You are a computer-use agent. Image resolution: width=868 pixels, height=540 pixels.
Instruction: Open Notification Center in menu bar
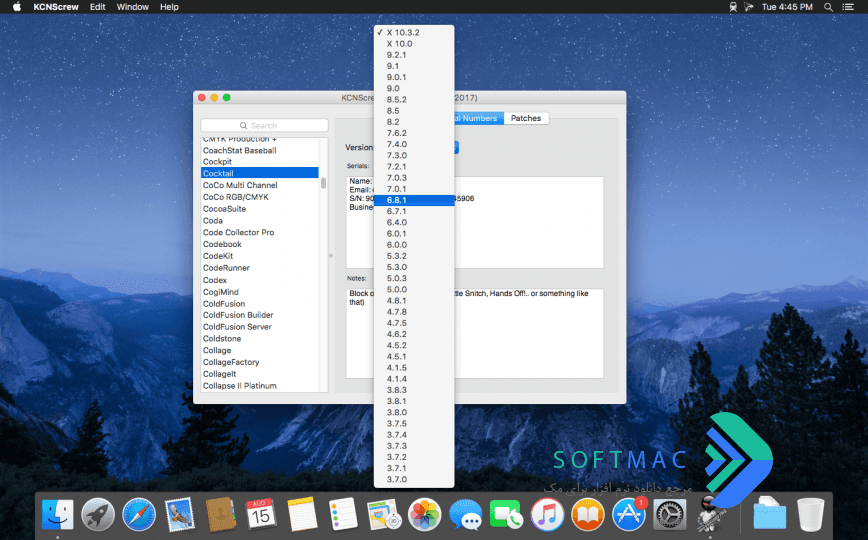848,7
